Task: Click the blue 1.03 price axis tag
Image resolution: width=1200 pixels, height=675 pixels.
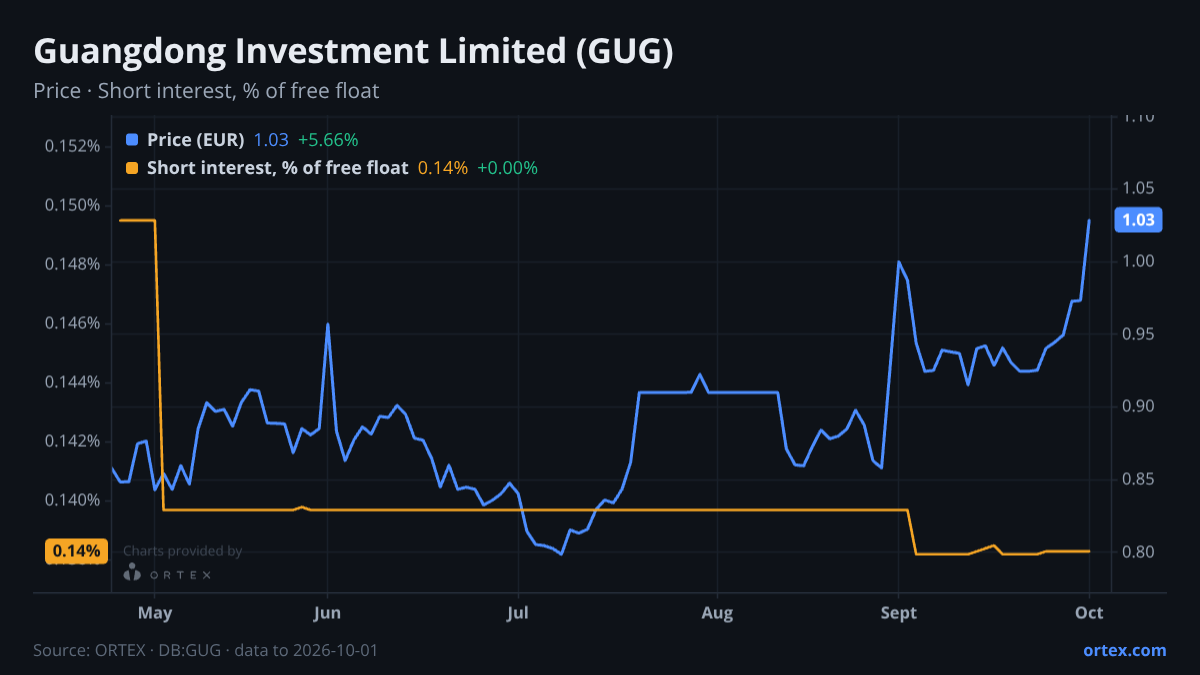Action: click(x=1137, y=220)
